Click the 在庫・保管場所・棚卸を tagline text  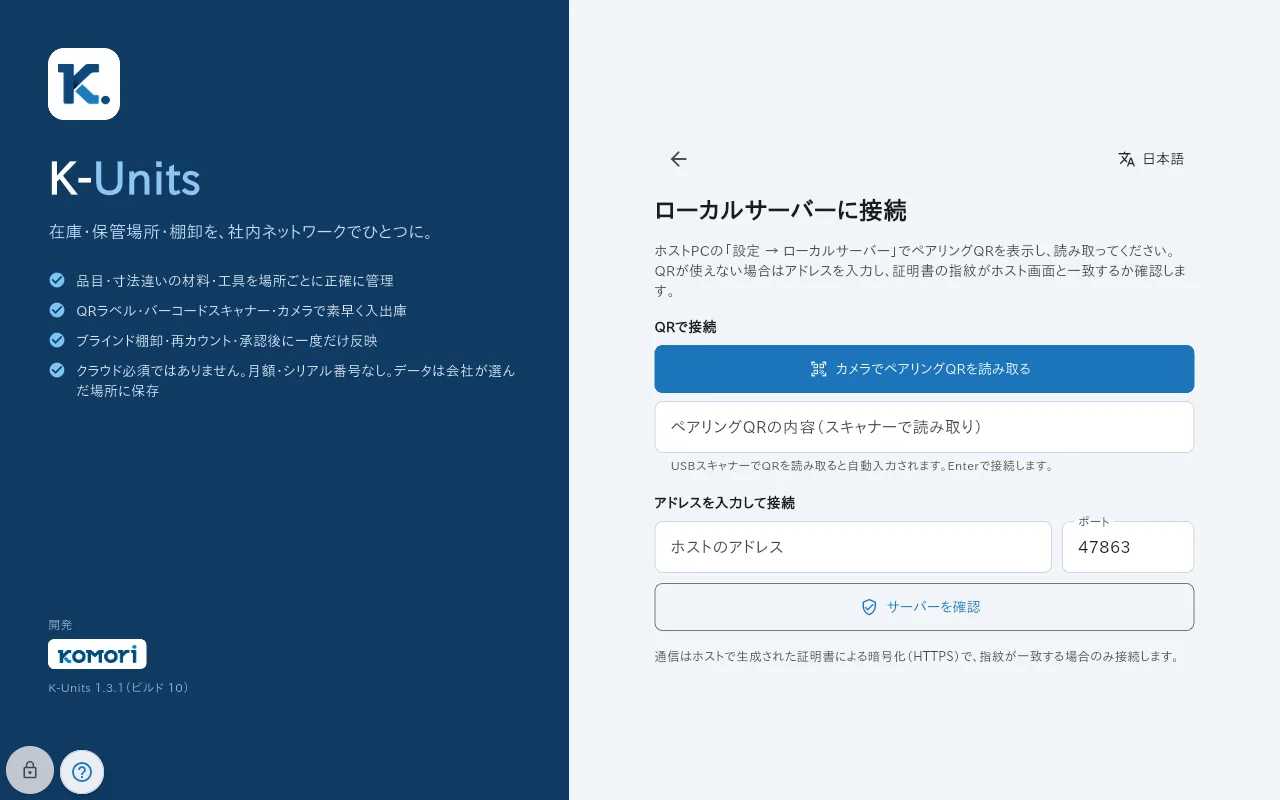pyautogui.click(x=242, y=232)
